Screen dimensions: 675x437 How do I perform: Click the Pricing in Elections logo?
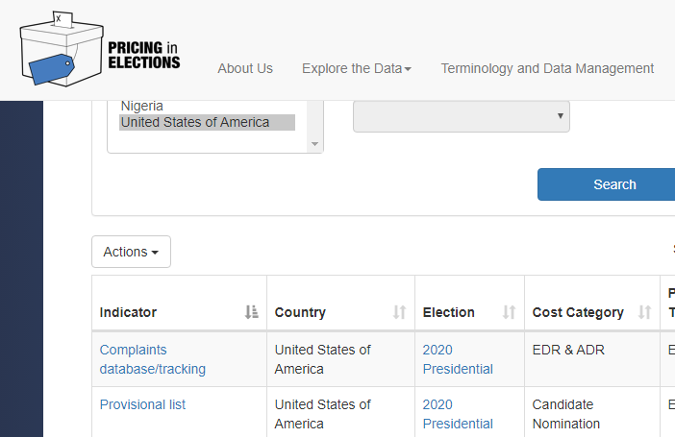(100, 49)
